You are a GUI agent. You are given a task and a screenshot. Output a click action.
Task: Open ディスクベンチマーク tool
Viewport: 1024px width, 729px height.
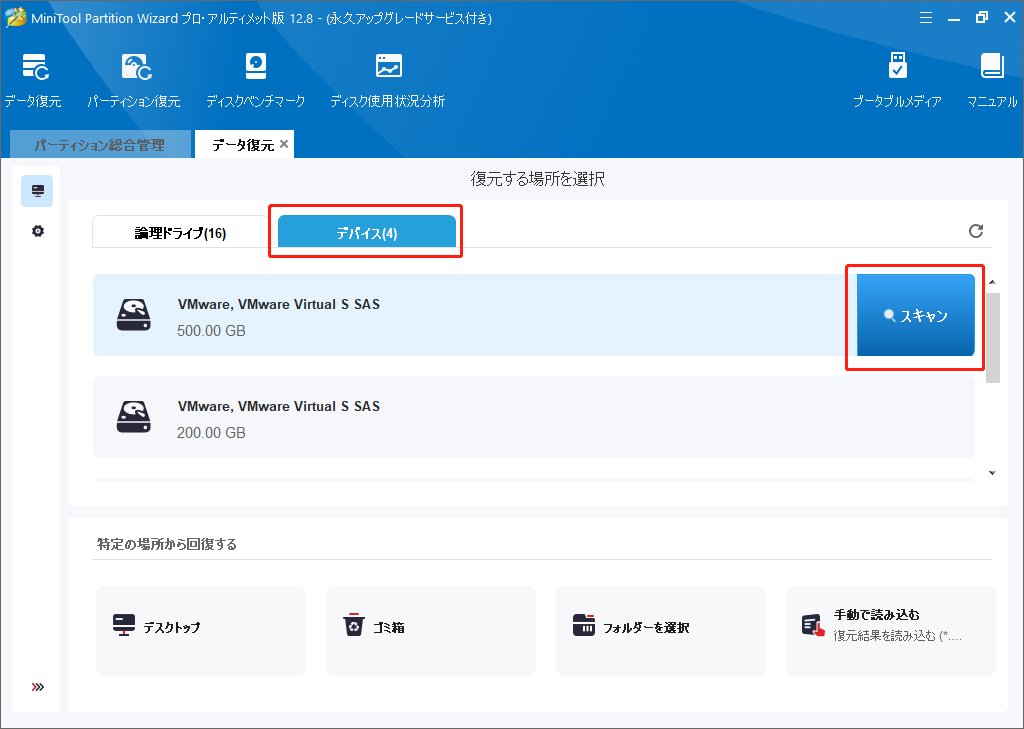pos(255,80)
